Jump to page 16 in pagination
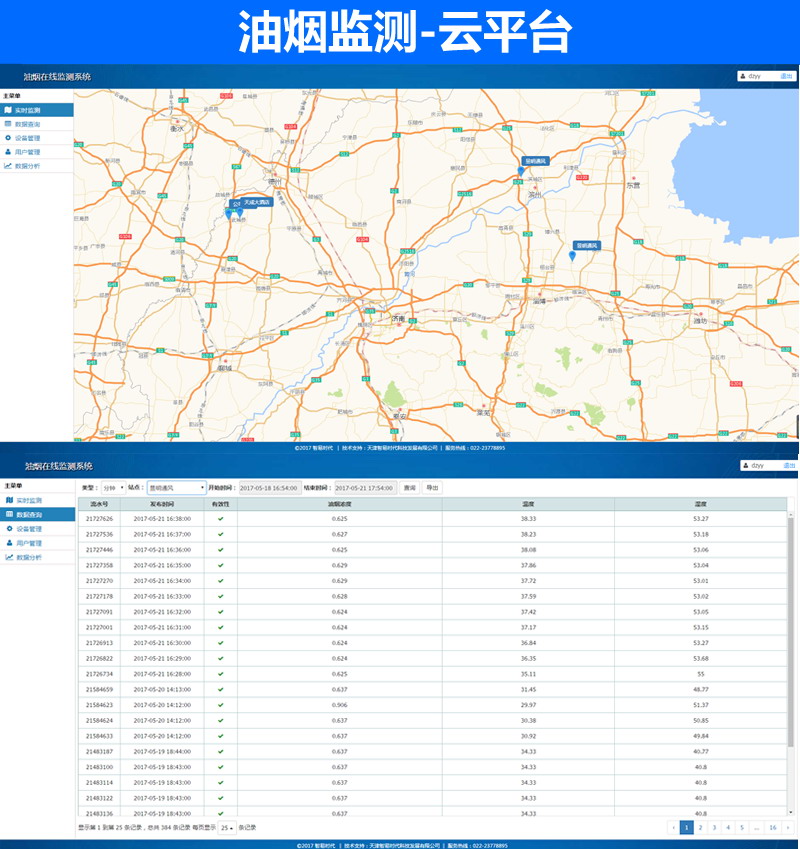Image resolution: width=800 pixels, height=849 pixels. tap(772, 828)
